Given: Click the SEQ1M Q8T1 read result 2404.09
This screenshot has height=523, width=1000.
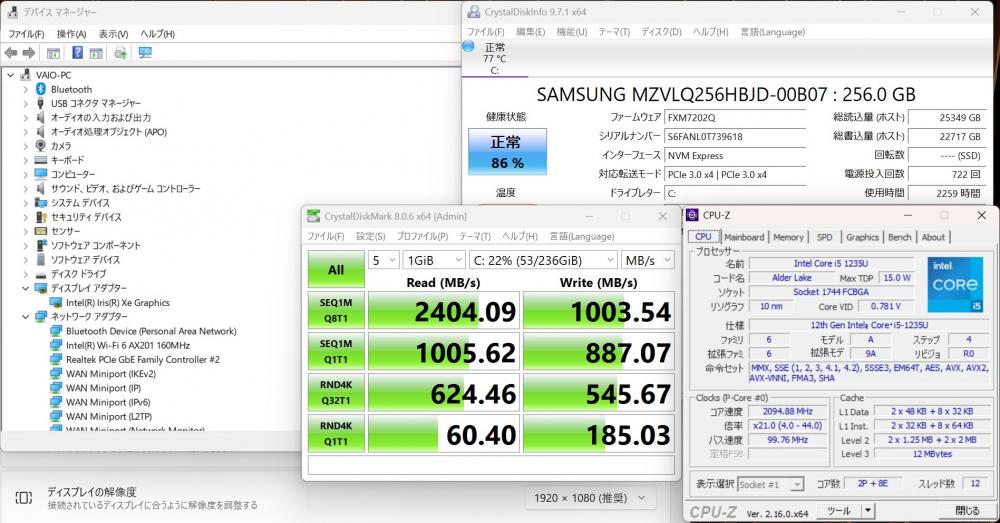Looking at the screenshot, I should pos(444,311).
